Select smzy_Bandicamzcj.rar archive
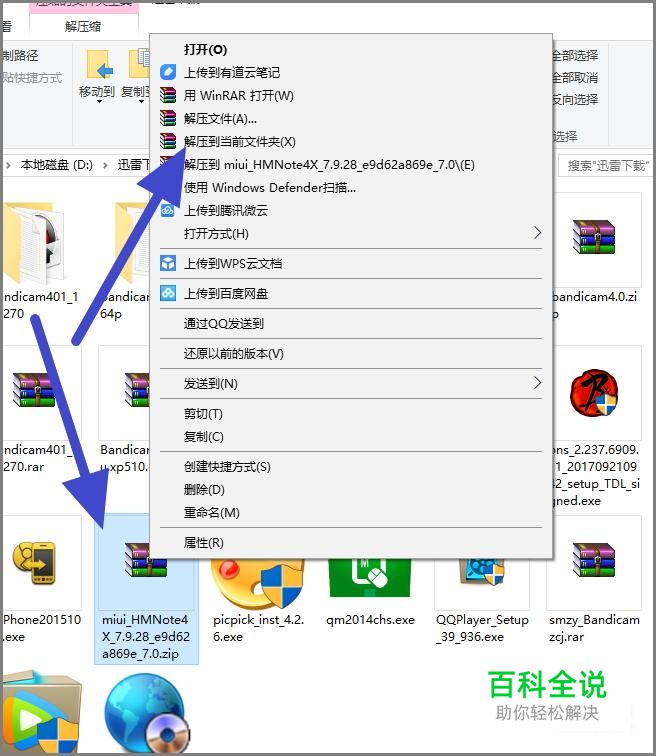The height and width of the screenshot is (756, 656). click(594, 581)
